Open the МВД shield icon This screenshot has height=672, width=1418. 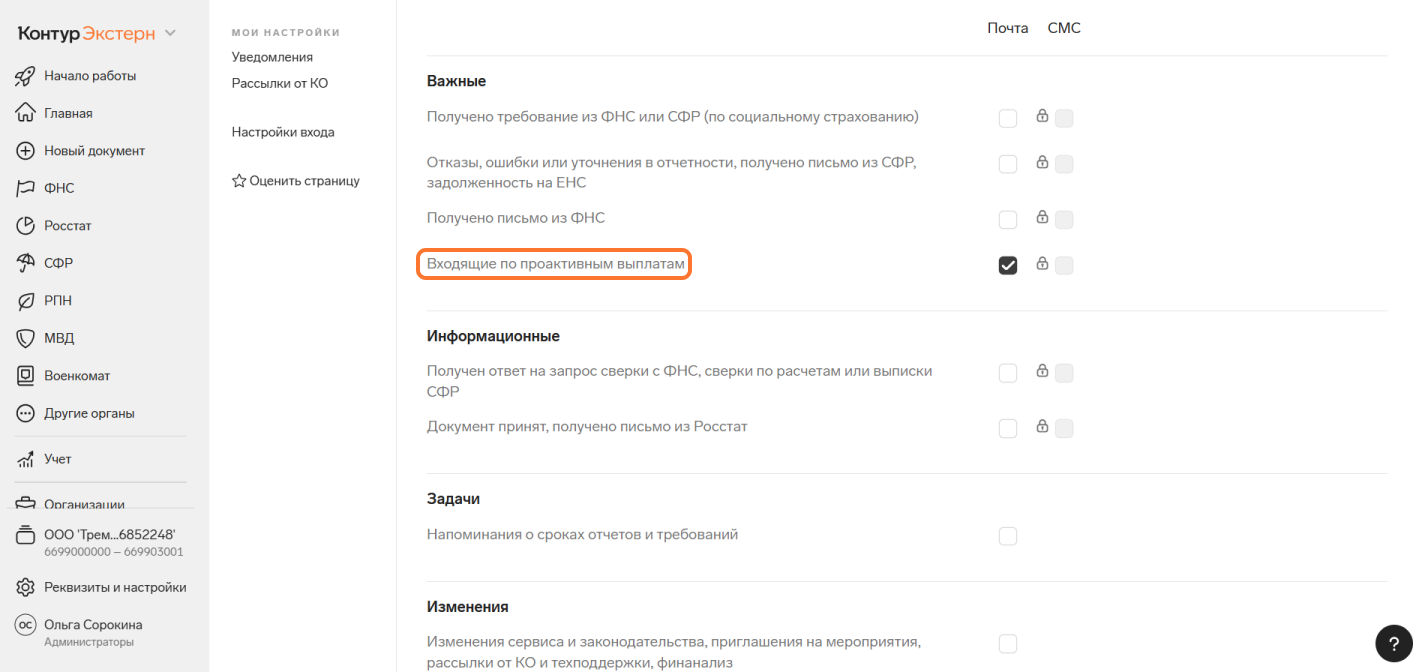click(26, 338)
